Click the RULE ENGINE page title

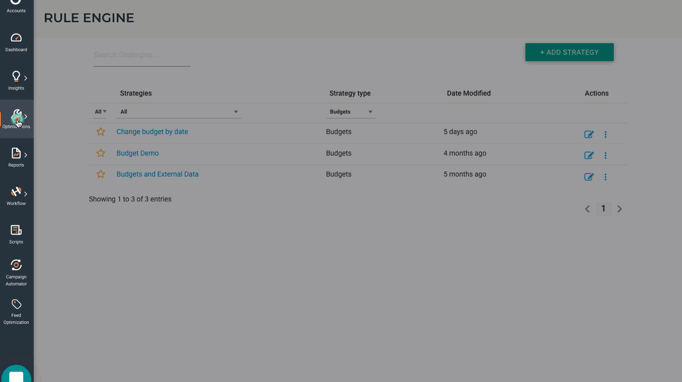pos(89,18)
